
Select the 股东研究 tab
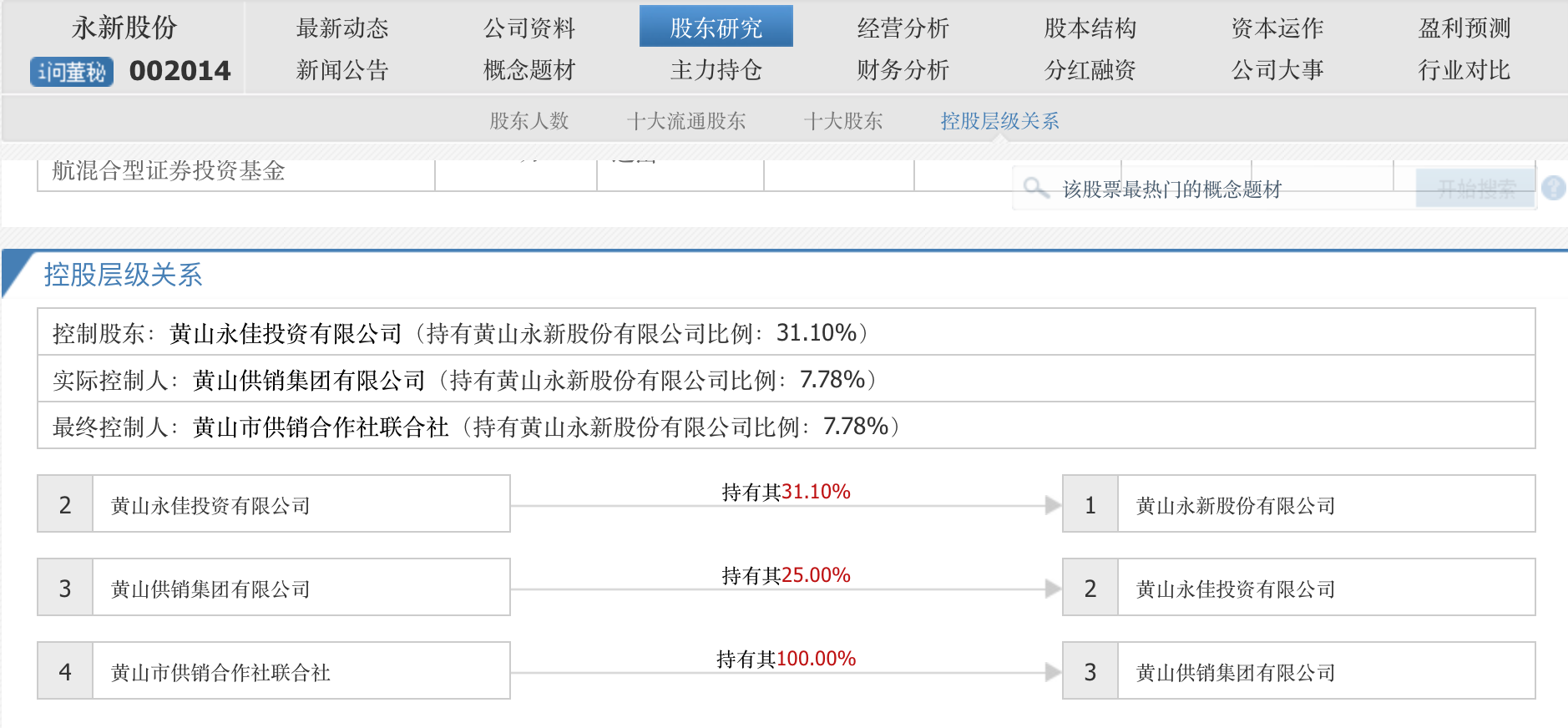click(x=716, y=28)
